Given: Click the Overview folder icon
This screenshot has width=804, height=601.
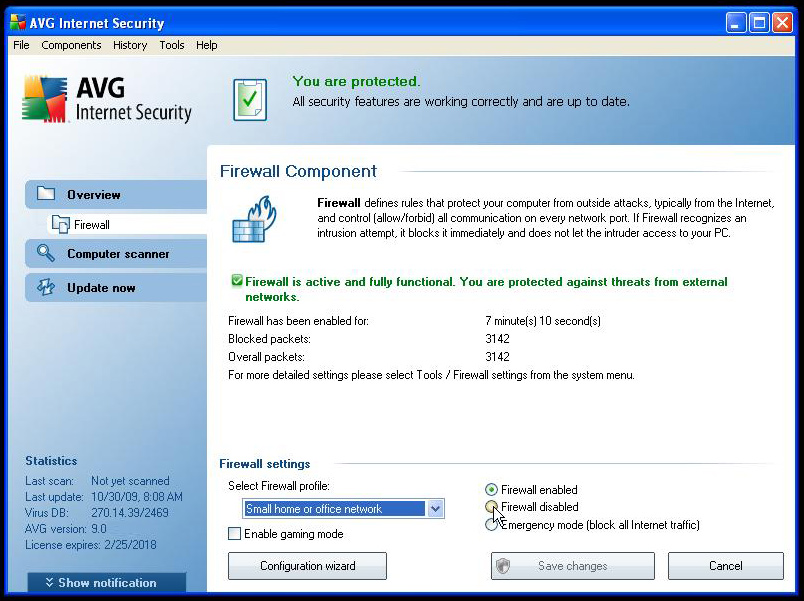Looking at the screenshot, I should tap(46, 194).
